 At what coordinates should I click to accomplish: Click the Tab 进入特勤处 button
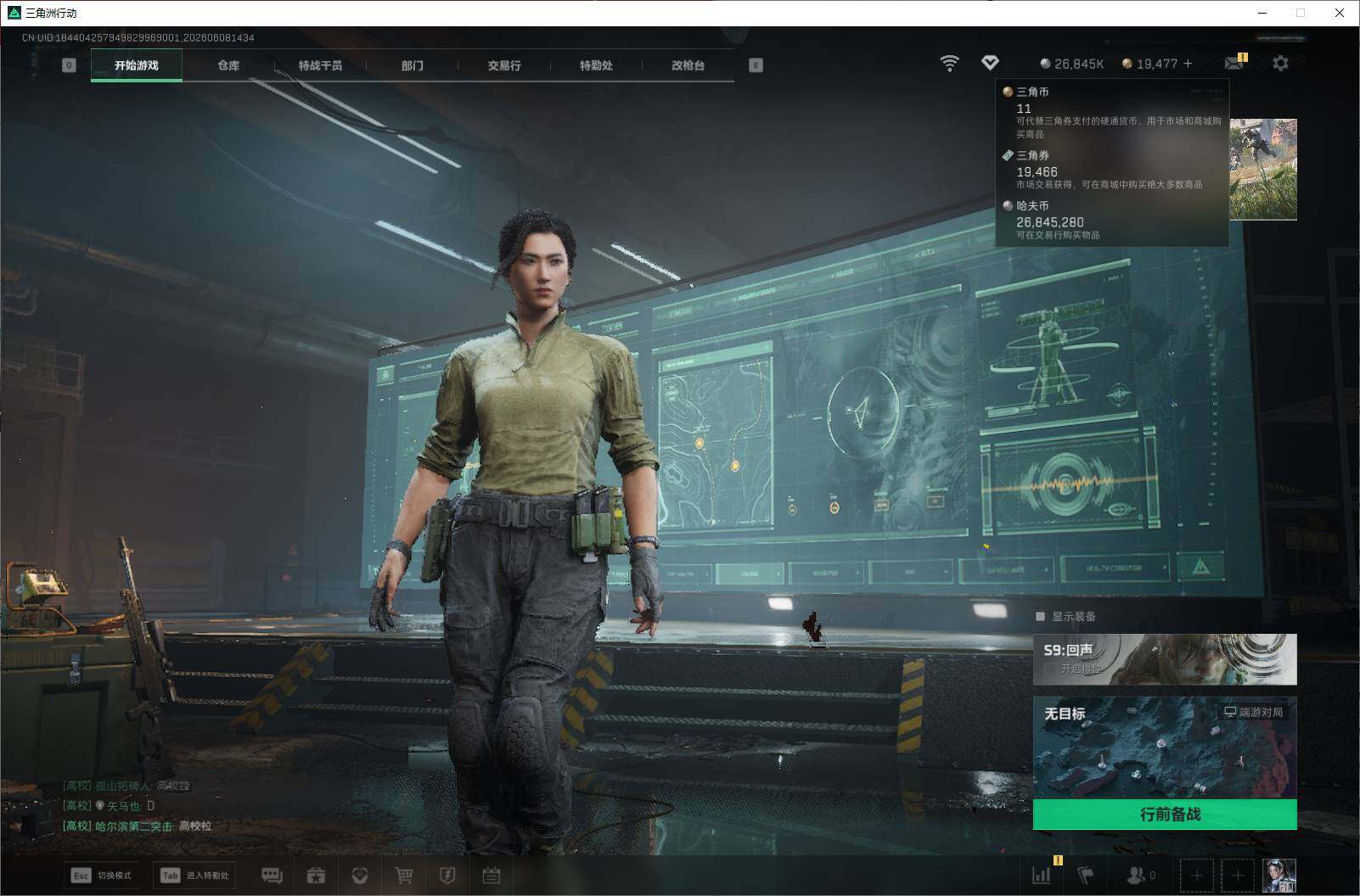point(194,876)
